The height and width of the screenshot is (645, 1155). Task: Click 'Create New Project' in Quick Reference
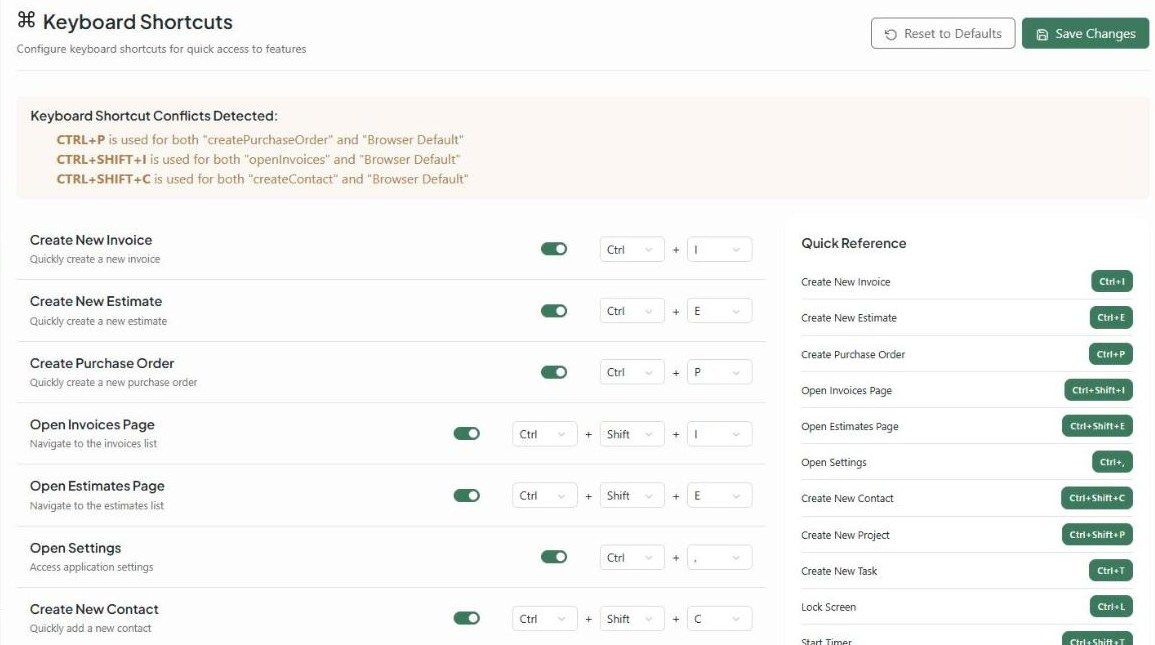point(846,535)
